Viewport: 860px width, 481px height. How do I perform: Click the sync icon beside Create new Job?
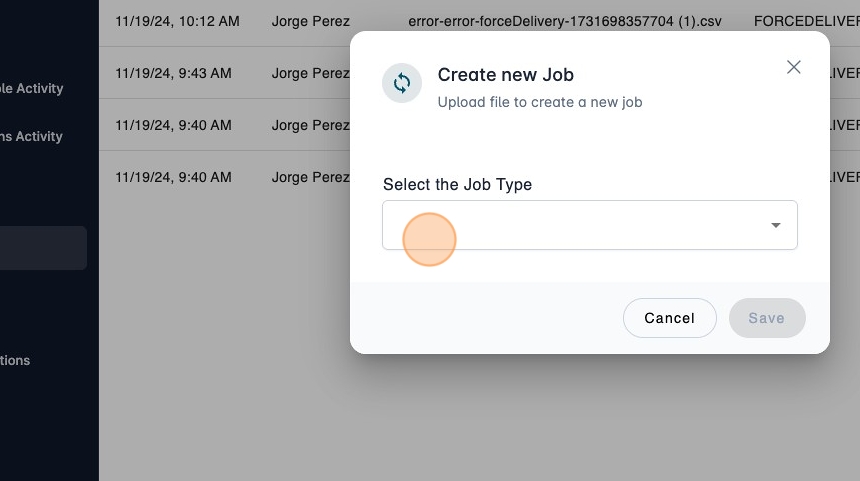coord(402,83)
